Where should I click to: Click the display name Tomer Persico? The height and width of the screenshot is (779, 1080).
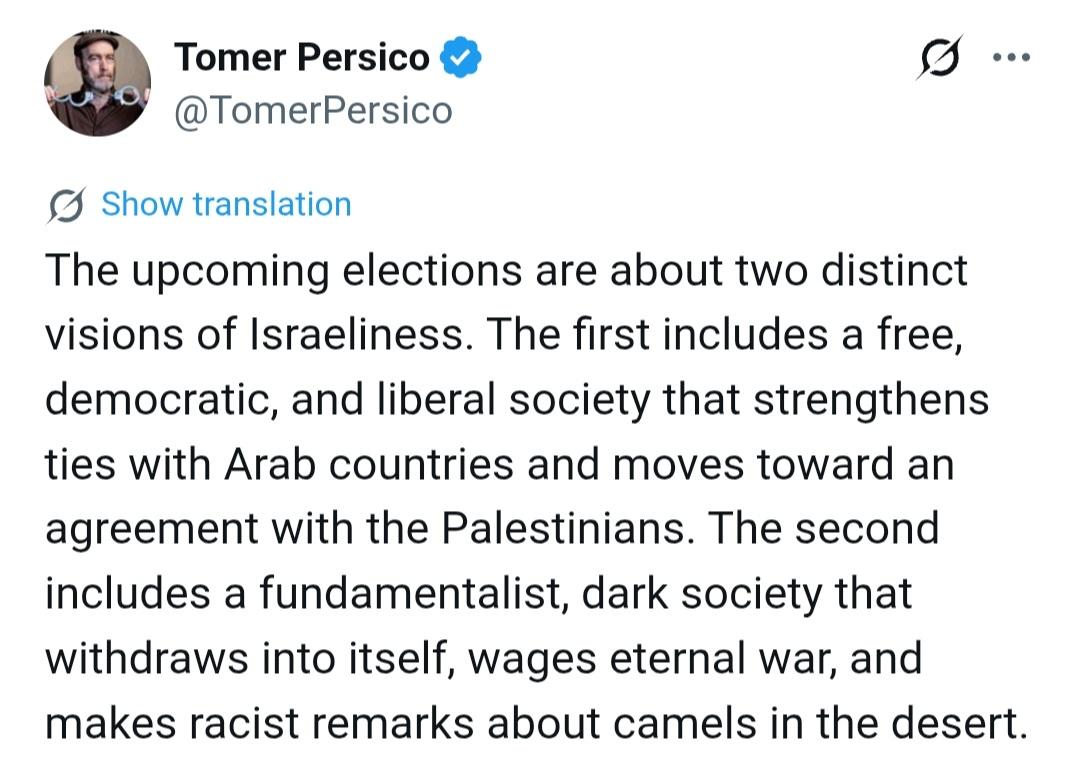click(302, 58)
